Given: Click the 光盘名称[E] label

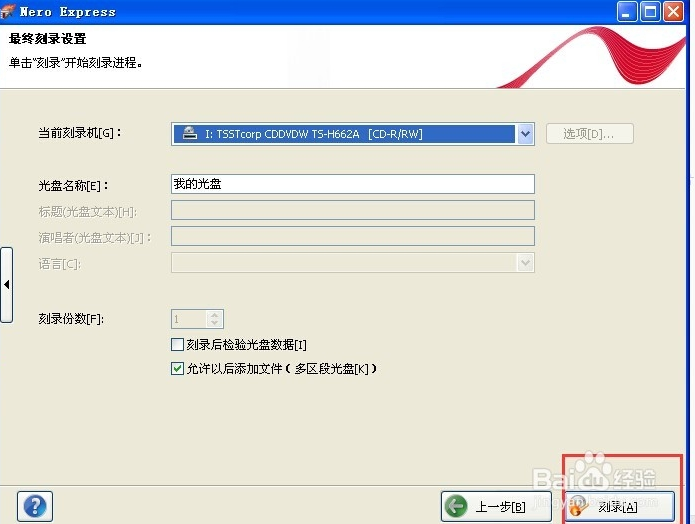Looking at the screenshot, I should pos(74,185).
